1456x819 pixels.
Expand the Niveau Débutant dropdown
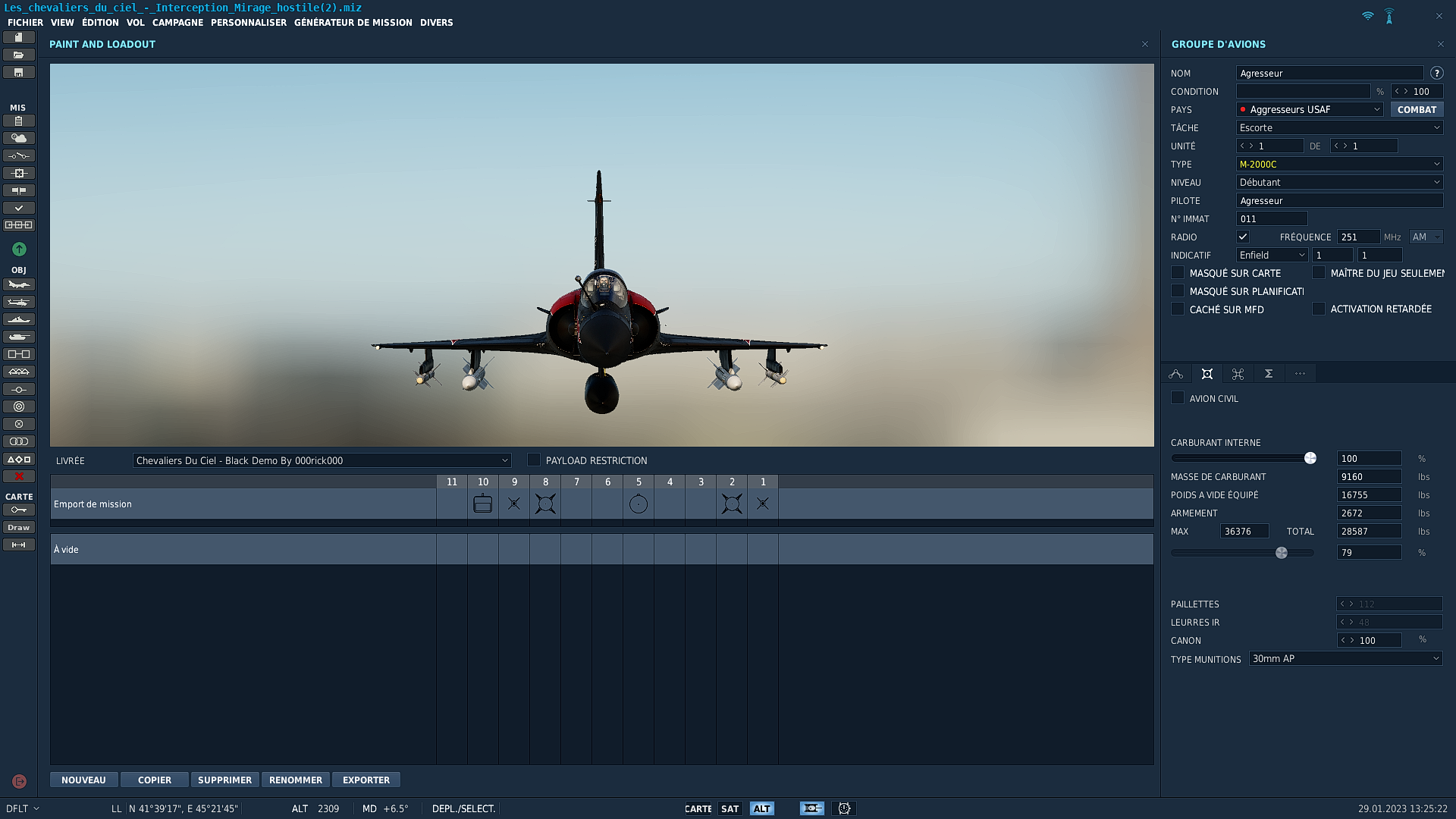[1339, 183]
